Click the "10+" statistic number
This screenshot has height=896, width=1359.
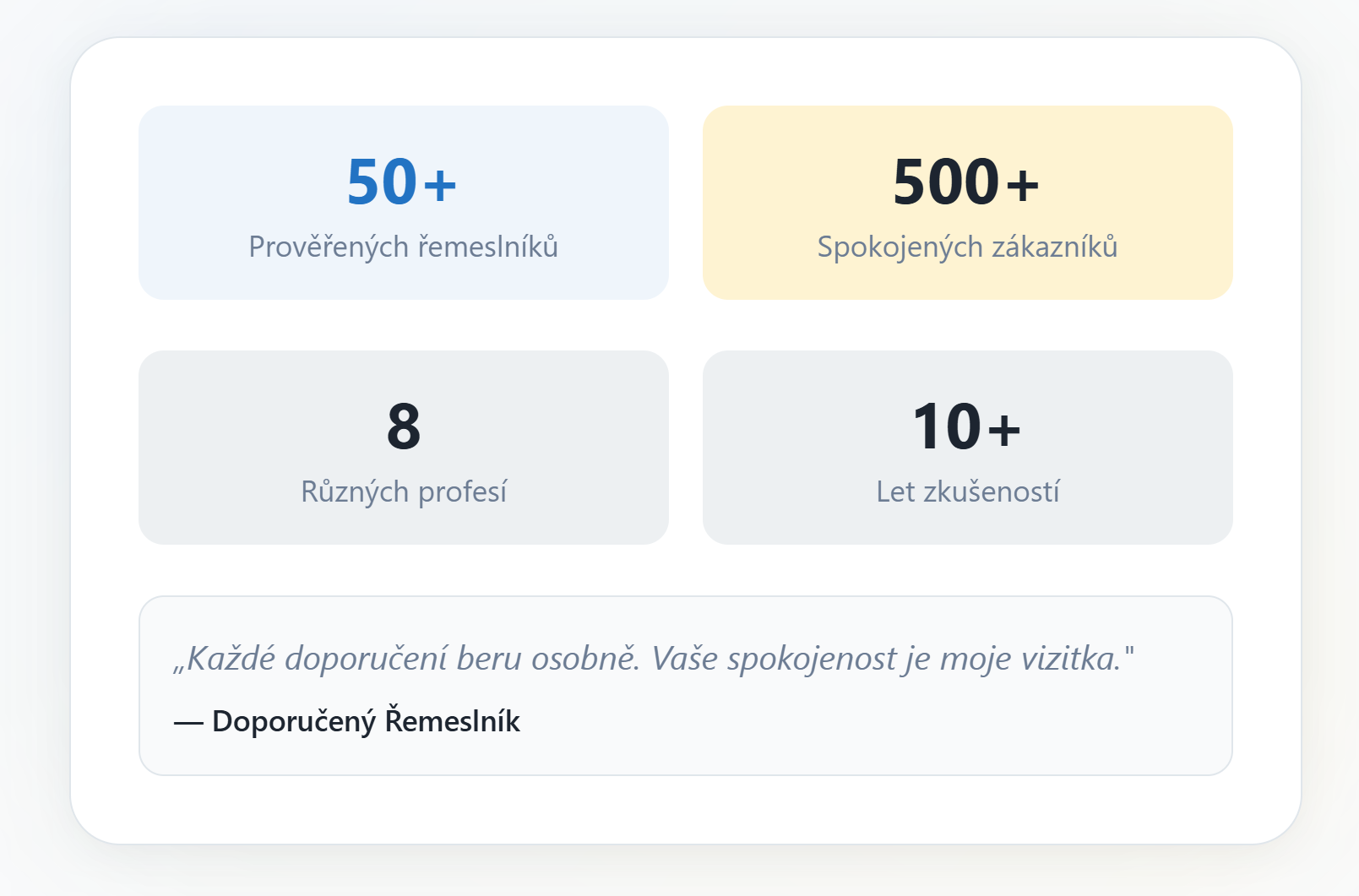966,427
